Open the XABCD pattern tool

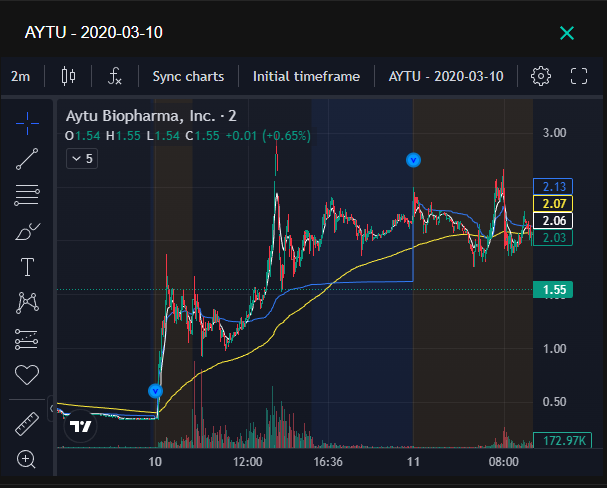(x=27, y=302)
